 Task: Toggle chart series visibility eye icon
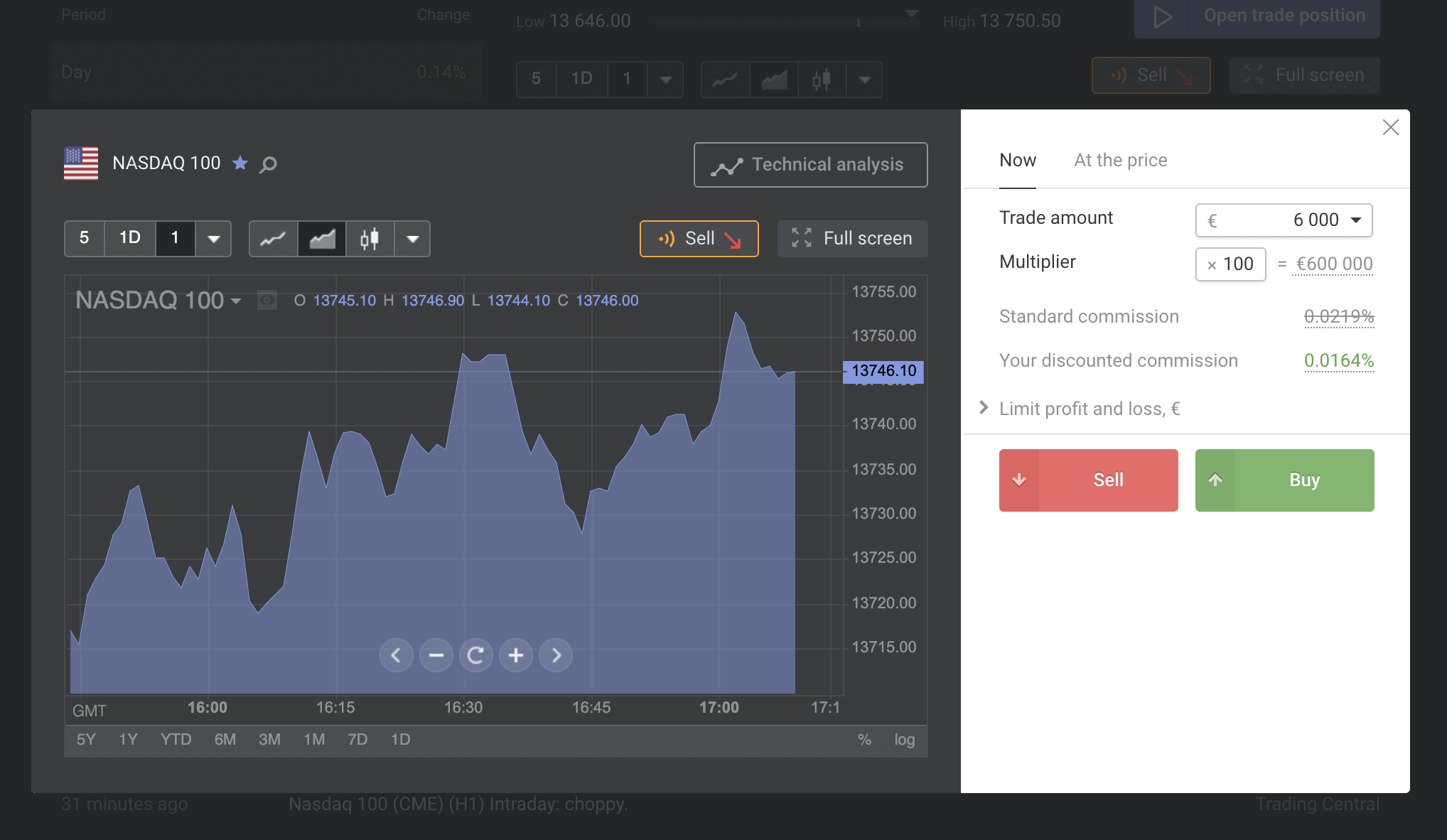[267, 301]
